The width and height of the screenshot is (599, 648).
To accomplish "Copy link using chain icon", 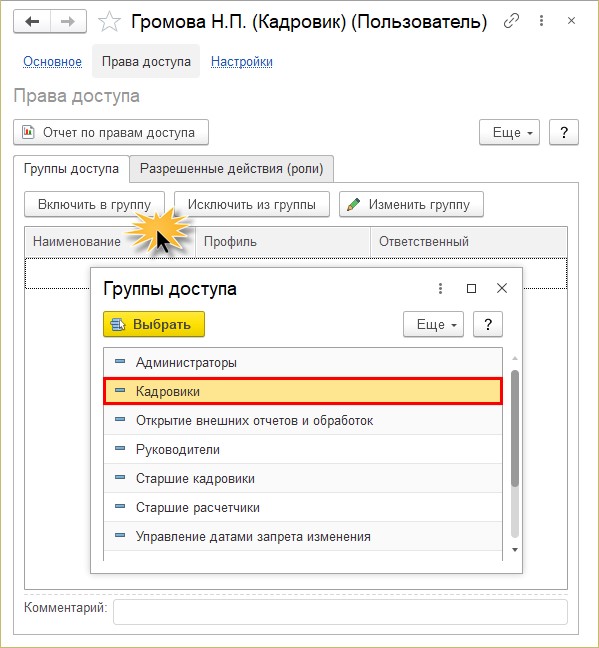I will 511,21.
